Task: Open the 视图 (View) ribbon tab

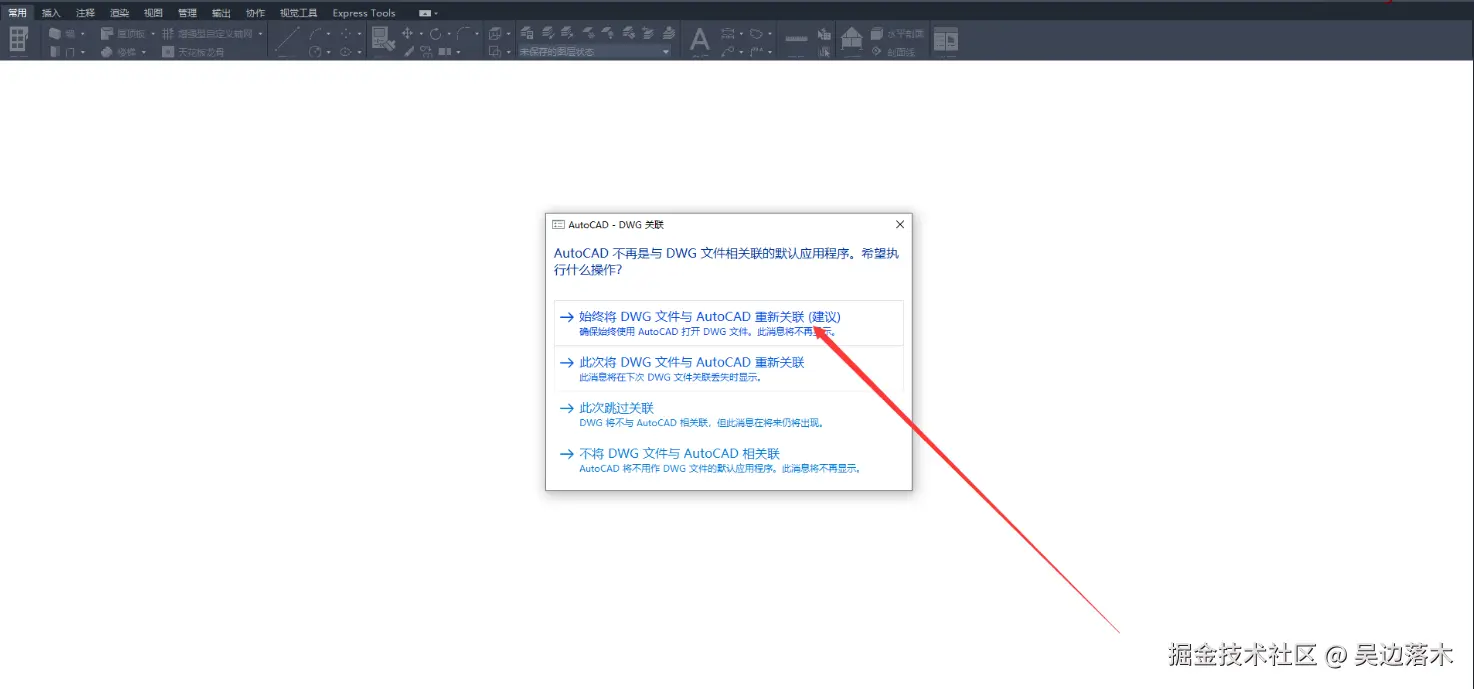Action: point(153,13)
